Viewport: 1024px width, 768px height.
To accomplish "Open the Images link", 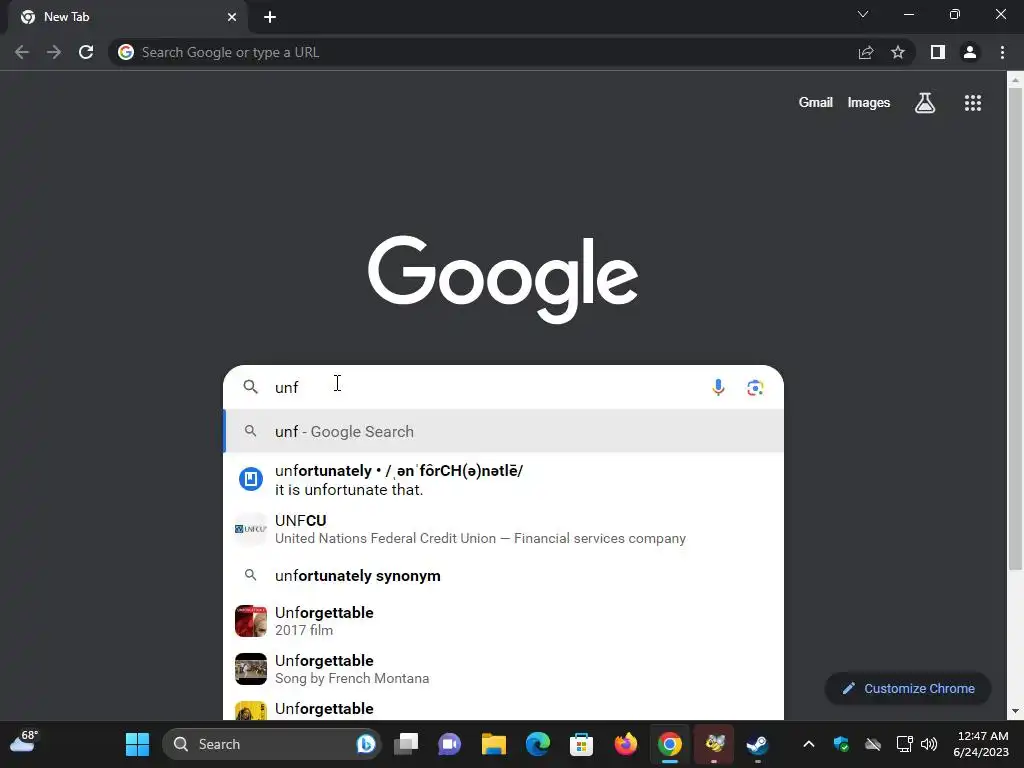I will (869, 103).
